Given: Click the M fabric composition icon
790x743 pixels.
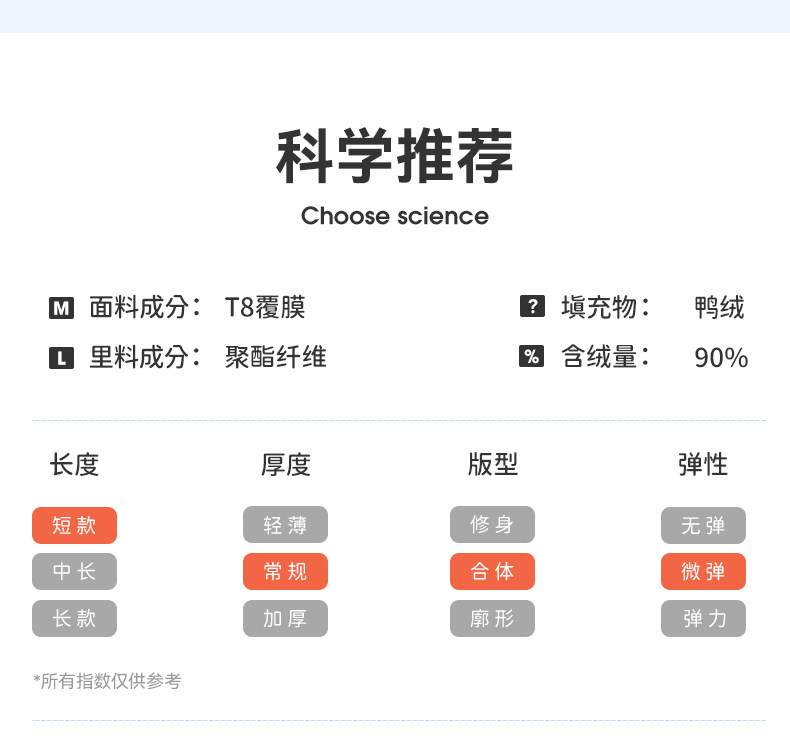Looking at the screenshot, I should (x=61, y=309).
